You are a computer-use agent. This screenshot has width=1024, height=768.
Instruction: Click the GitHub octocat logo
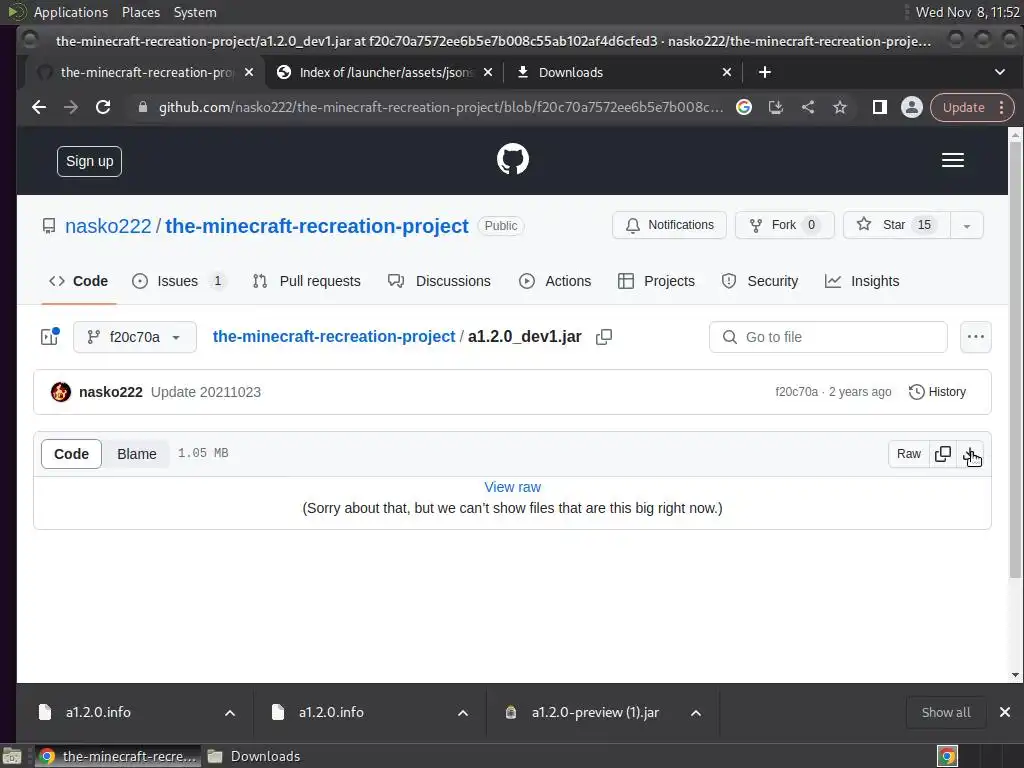click(x=513, y=159)
